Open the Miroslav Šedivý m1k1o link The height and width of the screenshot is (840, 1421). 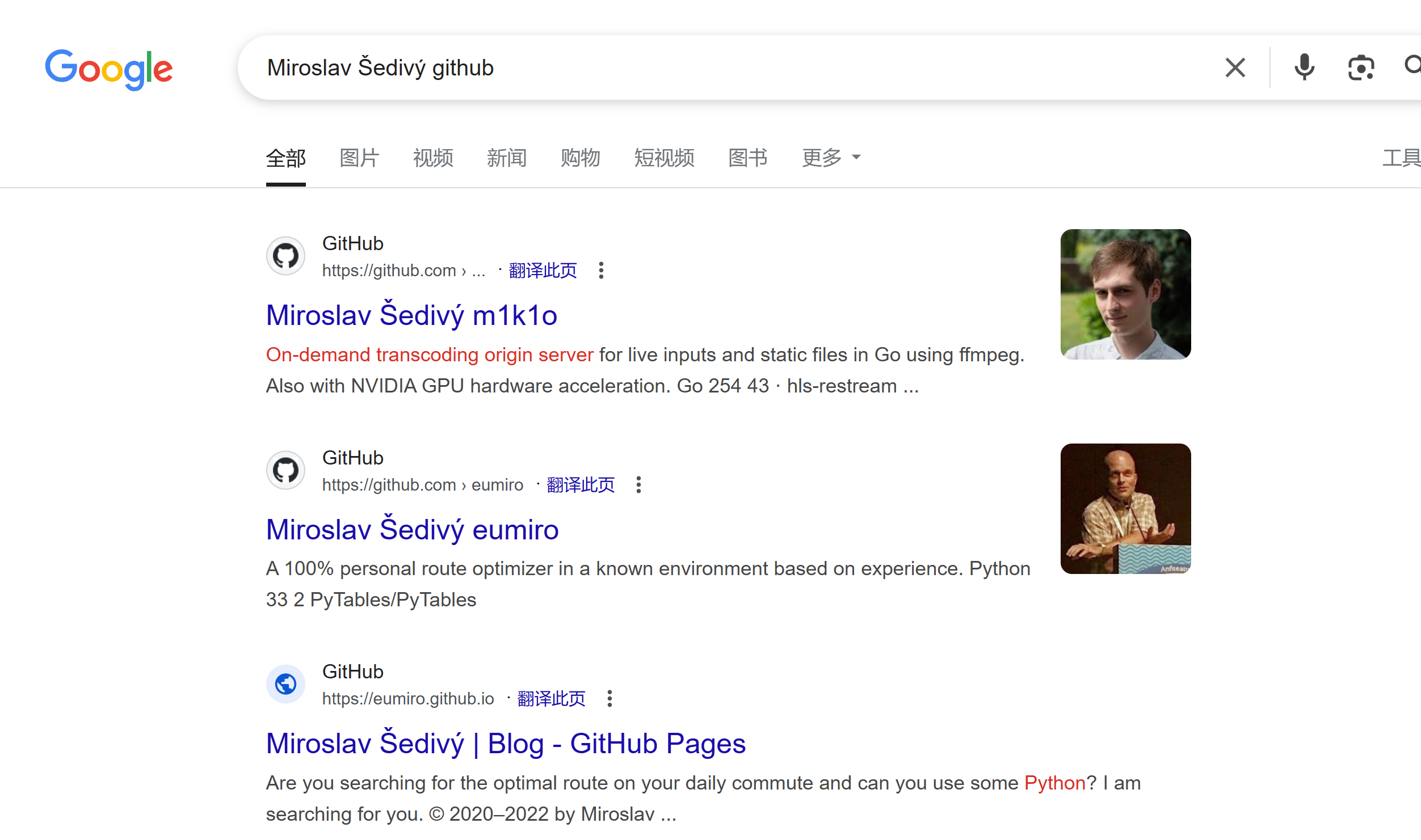tap(411, 315)
